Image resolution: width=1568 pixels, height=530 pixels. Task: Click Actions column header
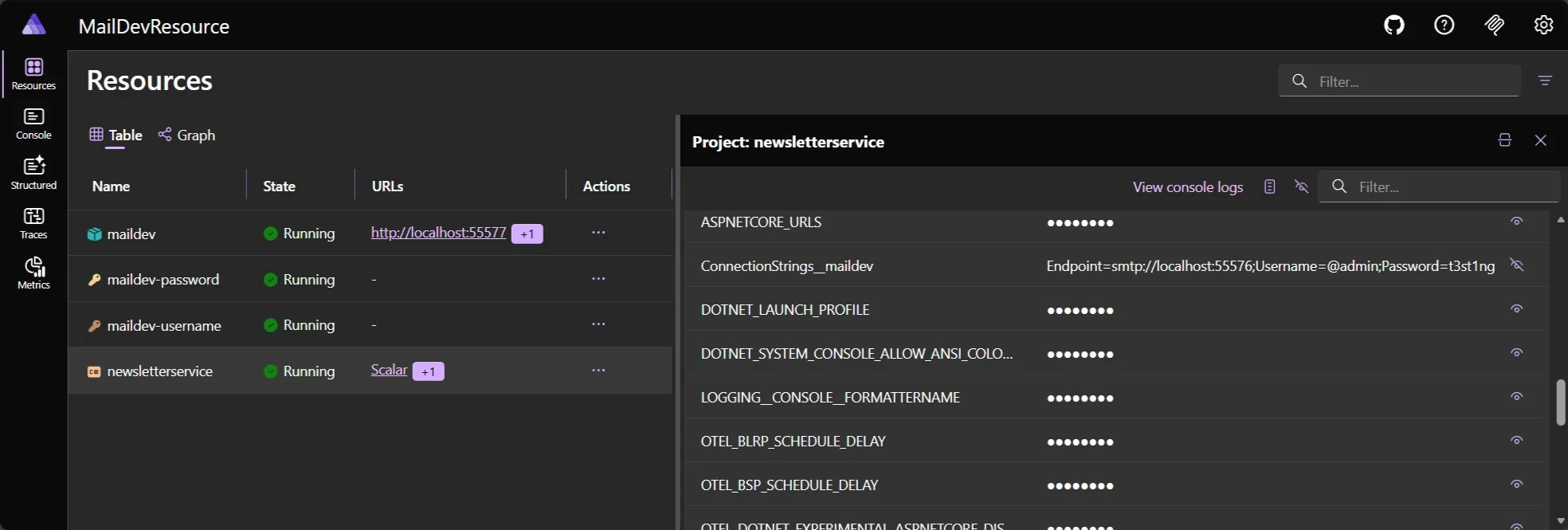tap(606, 186)
